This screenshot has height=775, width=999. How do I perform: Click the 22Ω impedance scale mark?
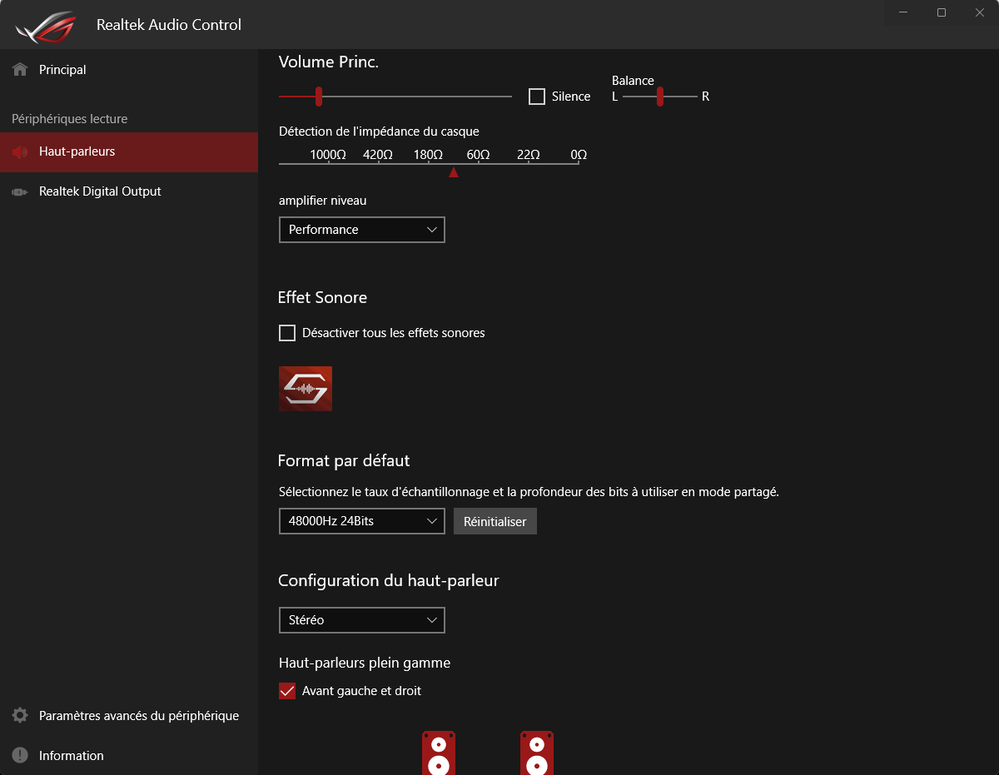[528, 155]
